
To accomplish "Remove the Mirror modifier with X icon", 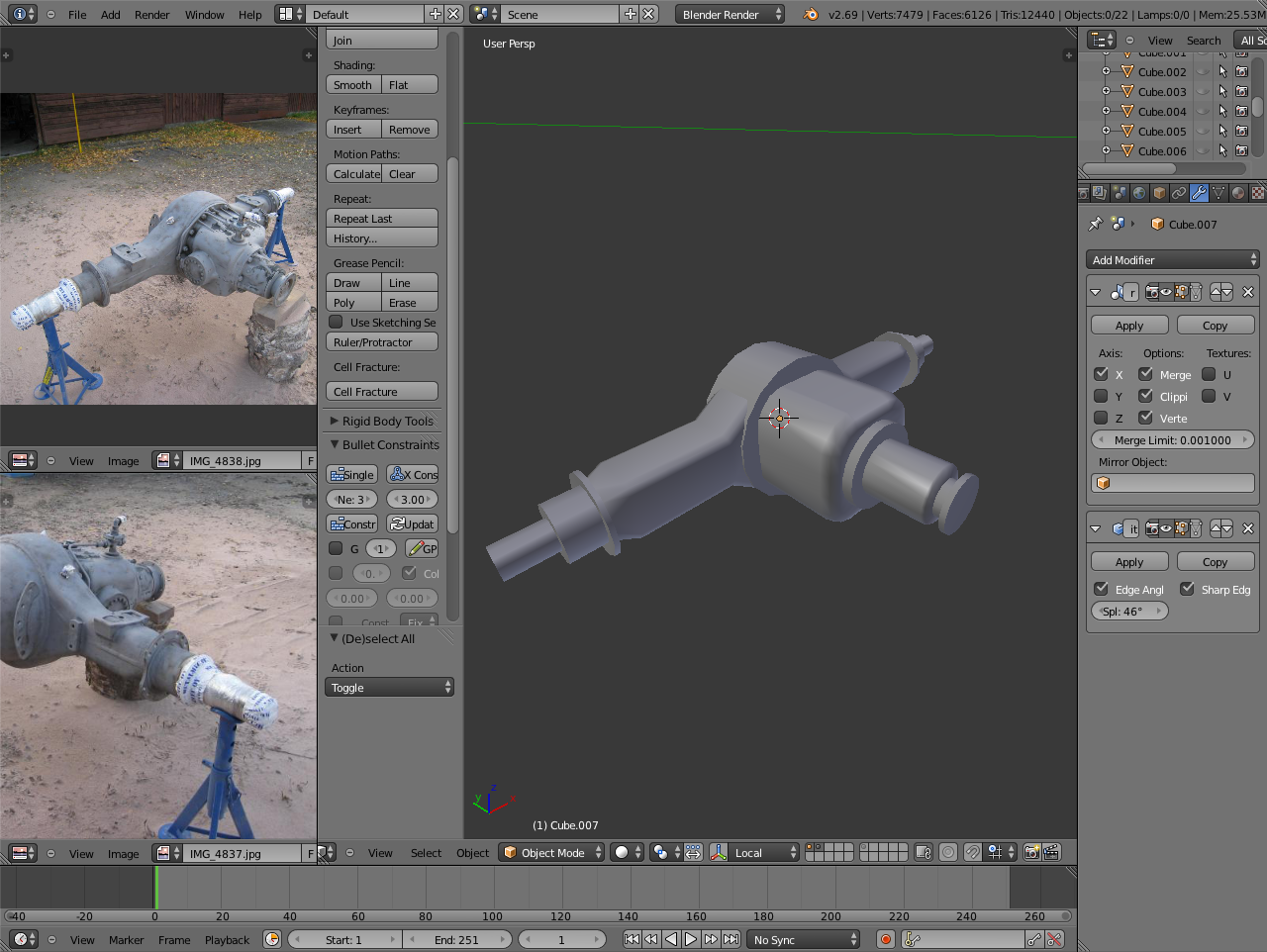I will pyautogui.click(x=1248, y=292).
